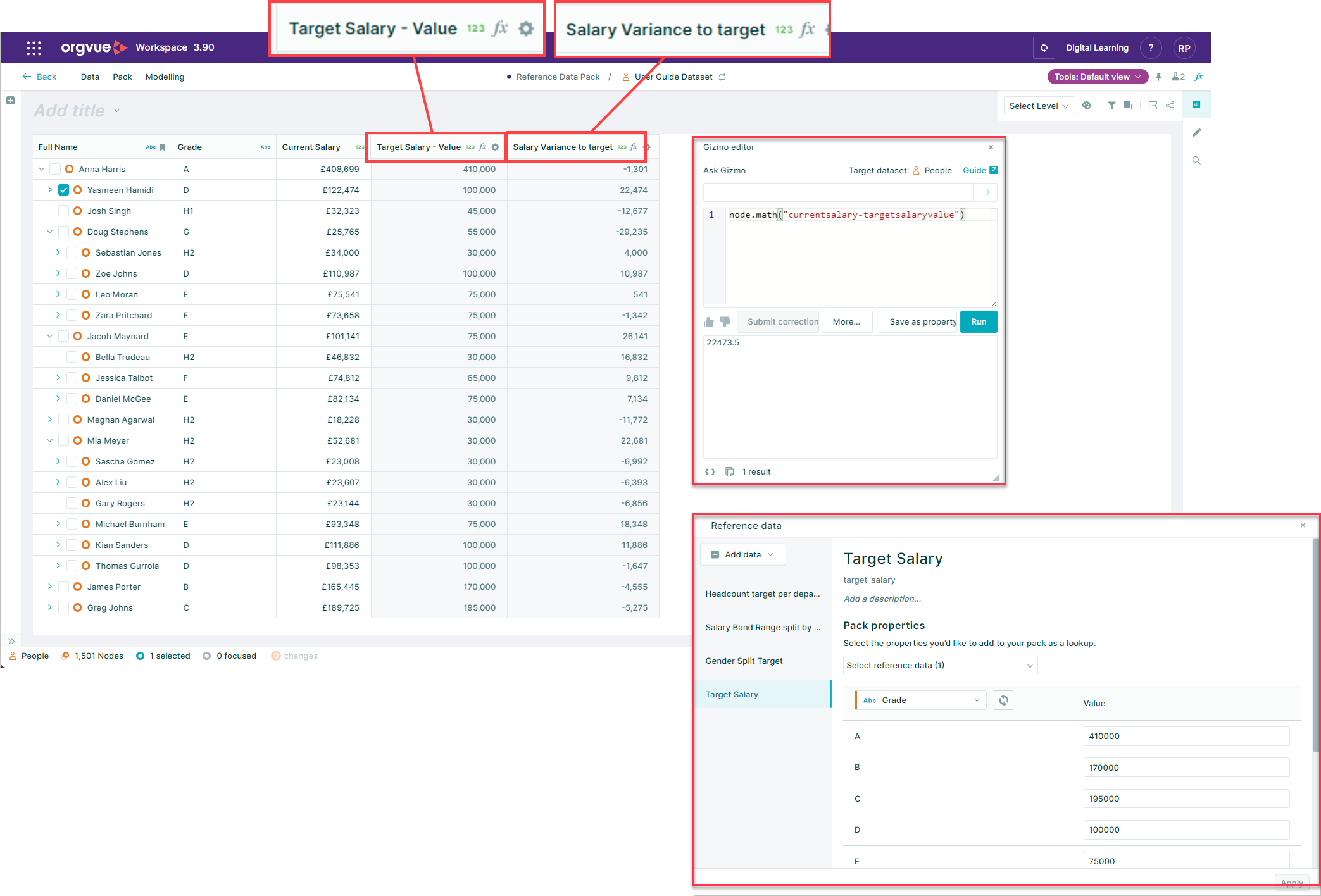
Task: Refresh the Grade reference data mapping
Action: (1003, 700)
